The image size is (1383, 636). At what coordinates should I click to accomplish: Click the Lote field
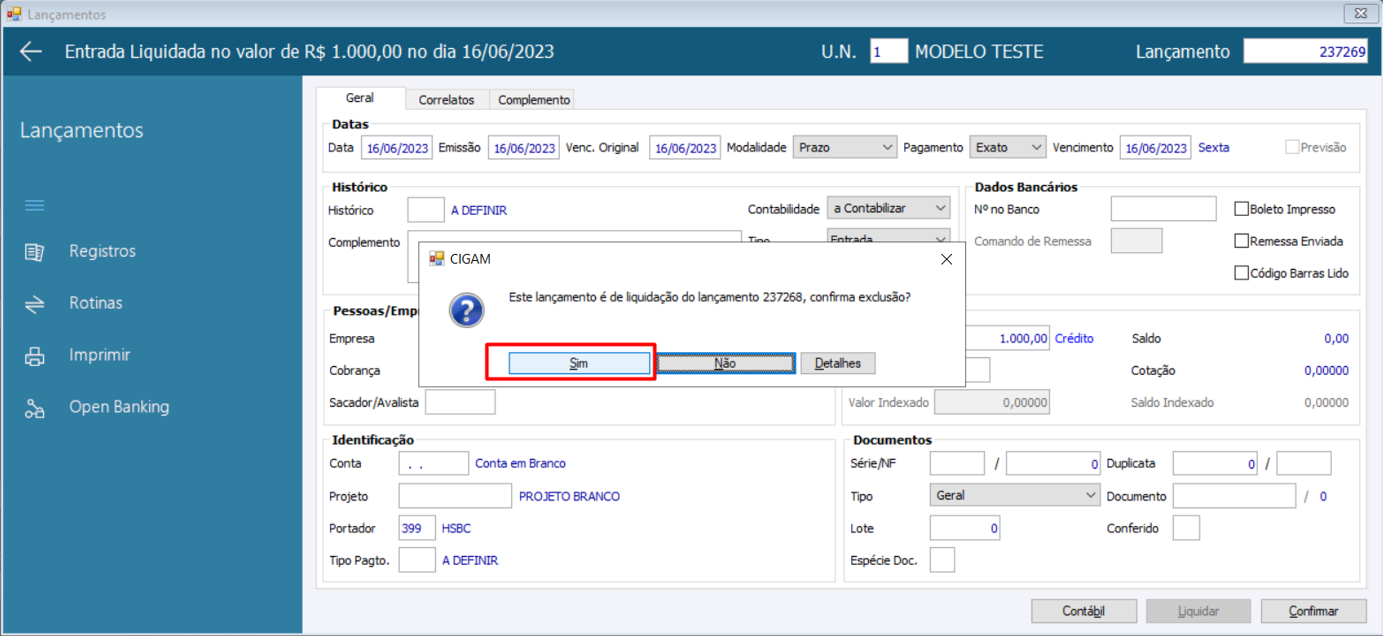(x=965, y=528)
